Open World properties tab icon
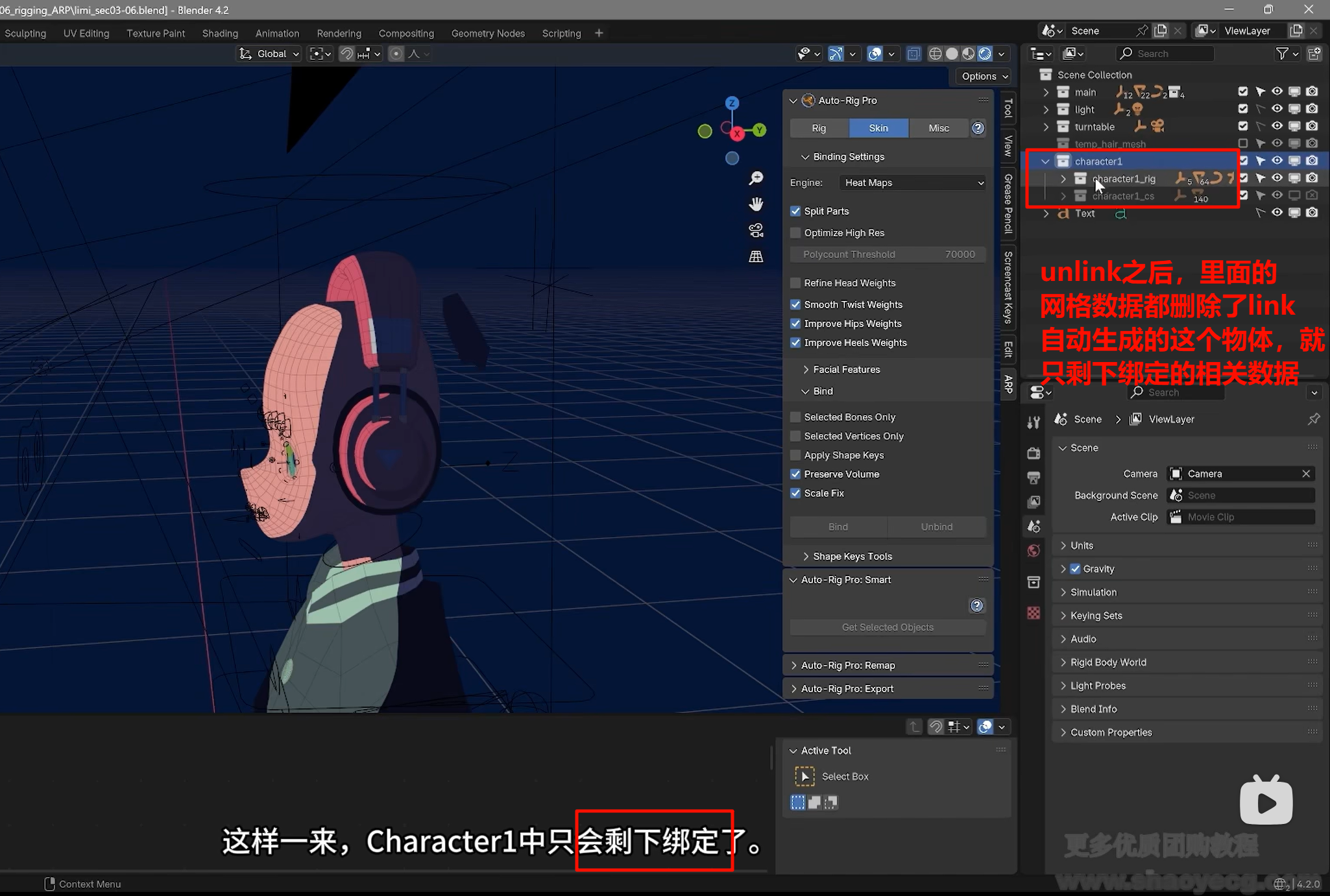Image resolution: width=1330 pixels, height=896 pixels. tap(1034, 550)
